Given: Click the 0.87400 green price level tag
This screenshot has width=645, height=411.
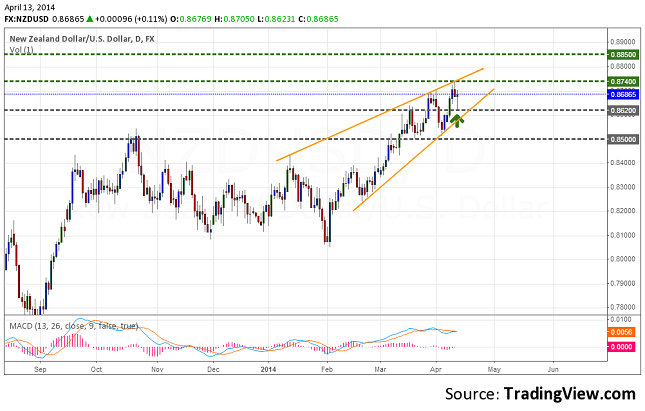Looking at the screenshot, I should [624, 81].
